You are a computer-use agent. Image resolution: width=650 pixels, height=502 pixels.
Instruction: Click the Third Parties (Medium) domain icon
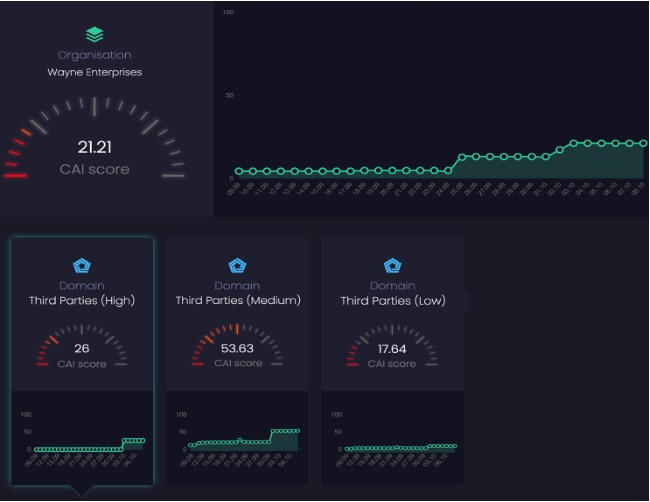pos(237,265)
